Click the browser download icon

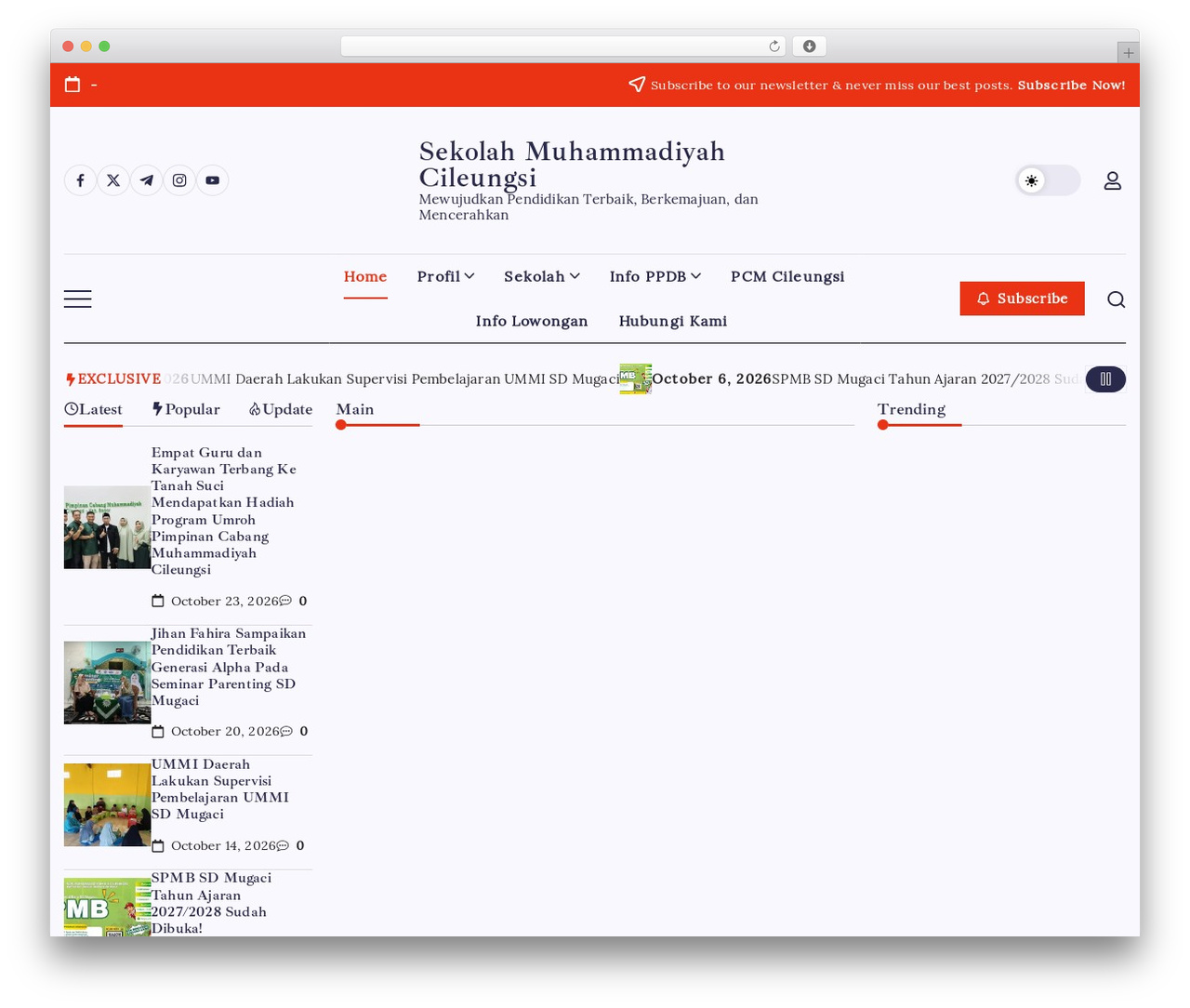810,46
